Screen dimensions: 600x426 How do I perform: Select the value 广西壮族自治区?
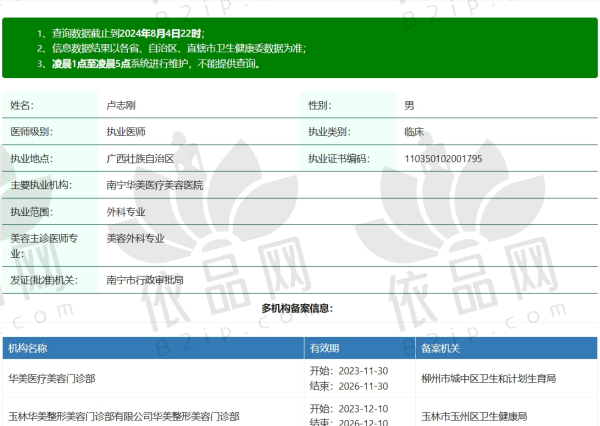click(x=140, y=158)
